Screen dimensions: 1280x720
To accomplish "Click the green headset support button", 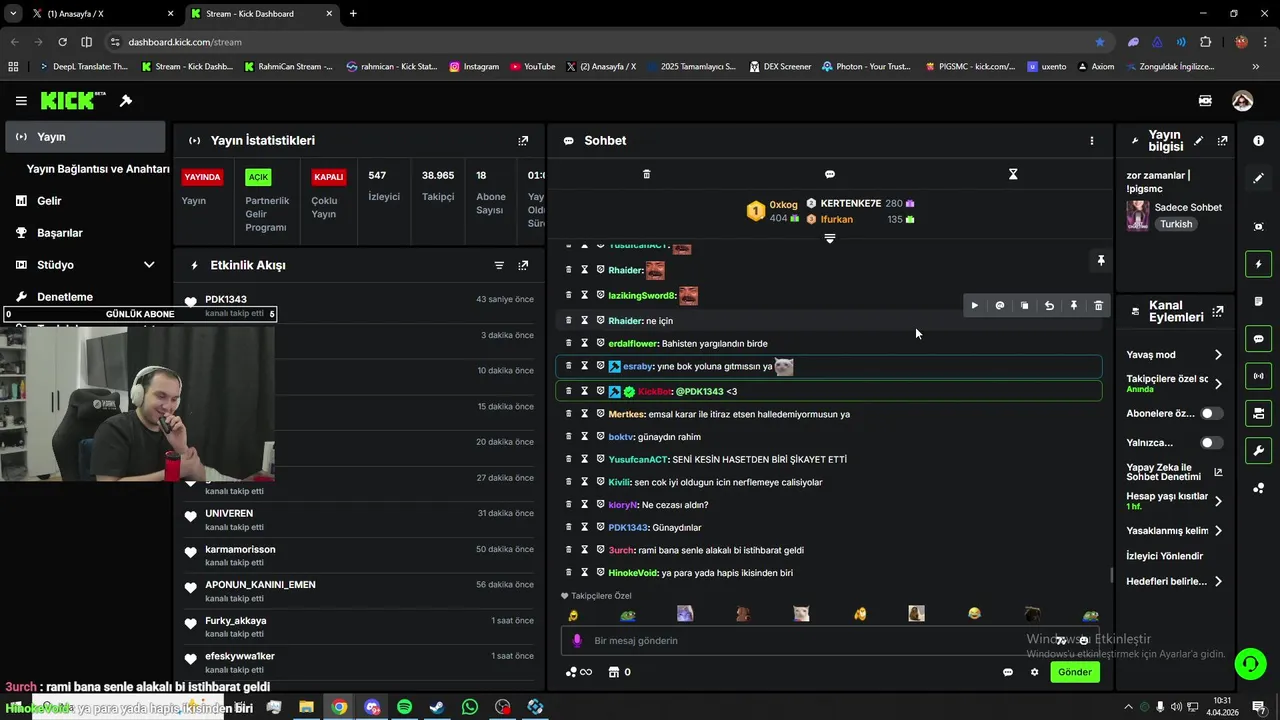I will pos(1249,663).
